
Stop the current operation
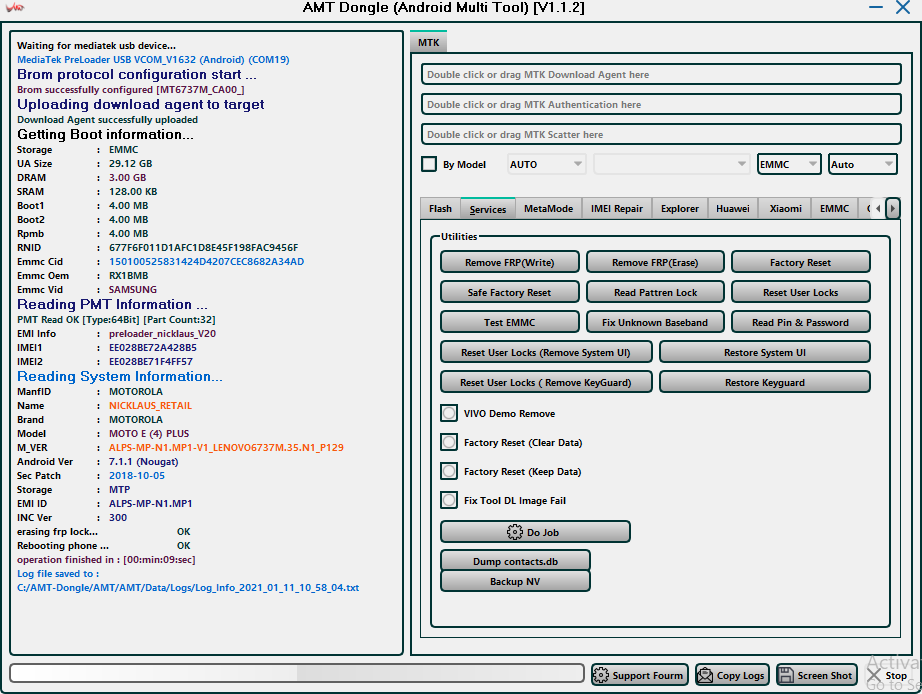pyautogui.click(x=888, y=675)
